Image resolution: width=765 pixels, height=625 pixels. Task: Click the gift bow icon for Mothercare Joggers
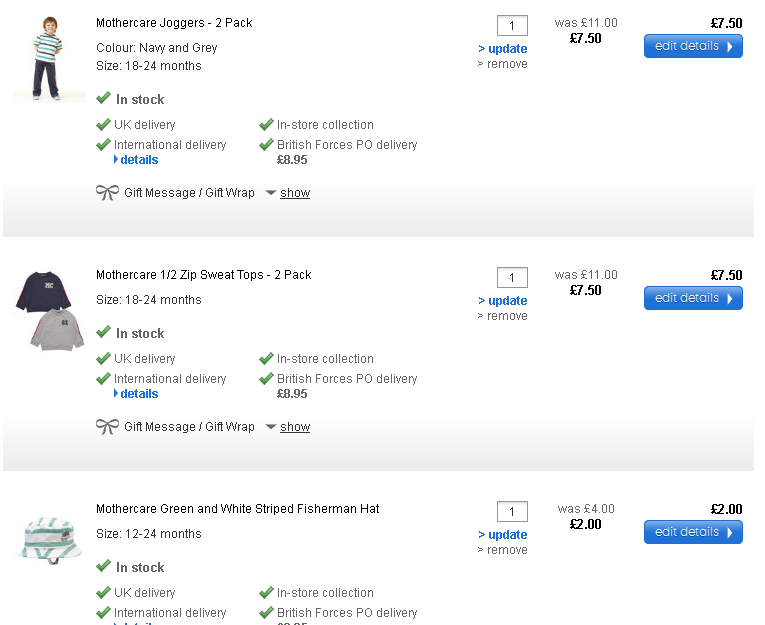pyautogui.click(x=107, y=193)
